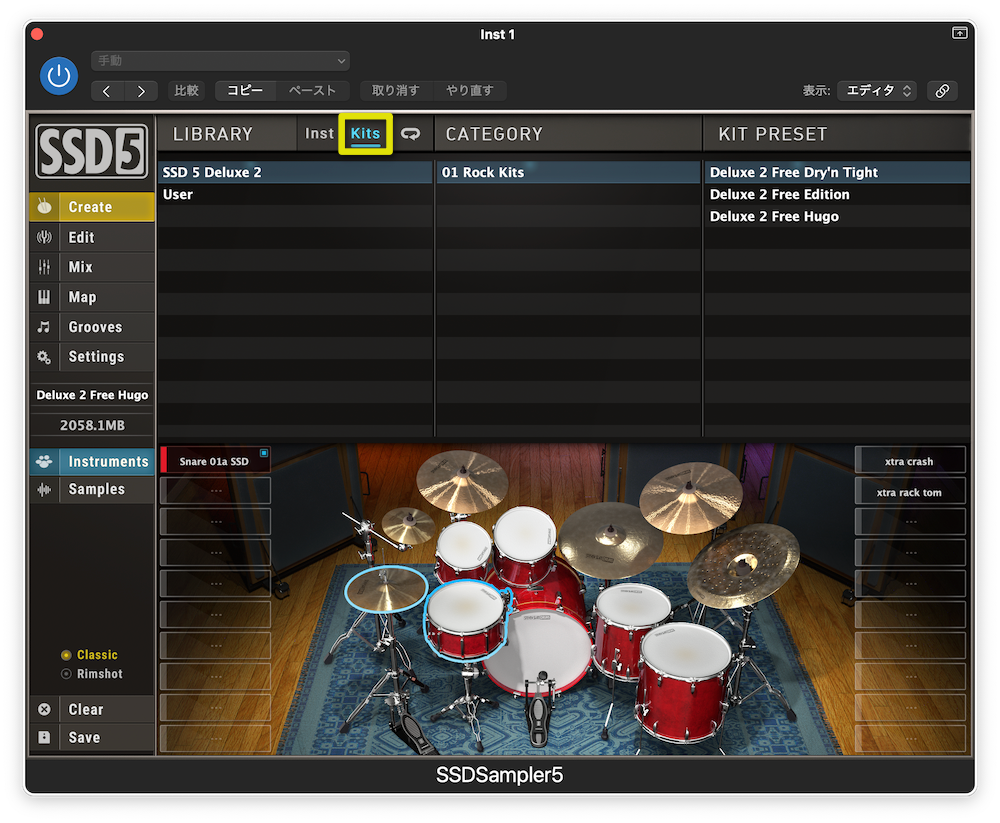The image size is (1000, 823).
Task: Go to the next preset arrow
Action: (x=140, y=91)
